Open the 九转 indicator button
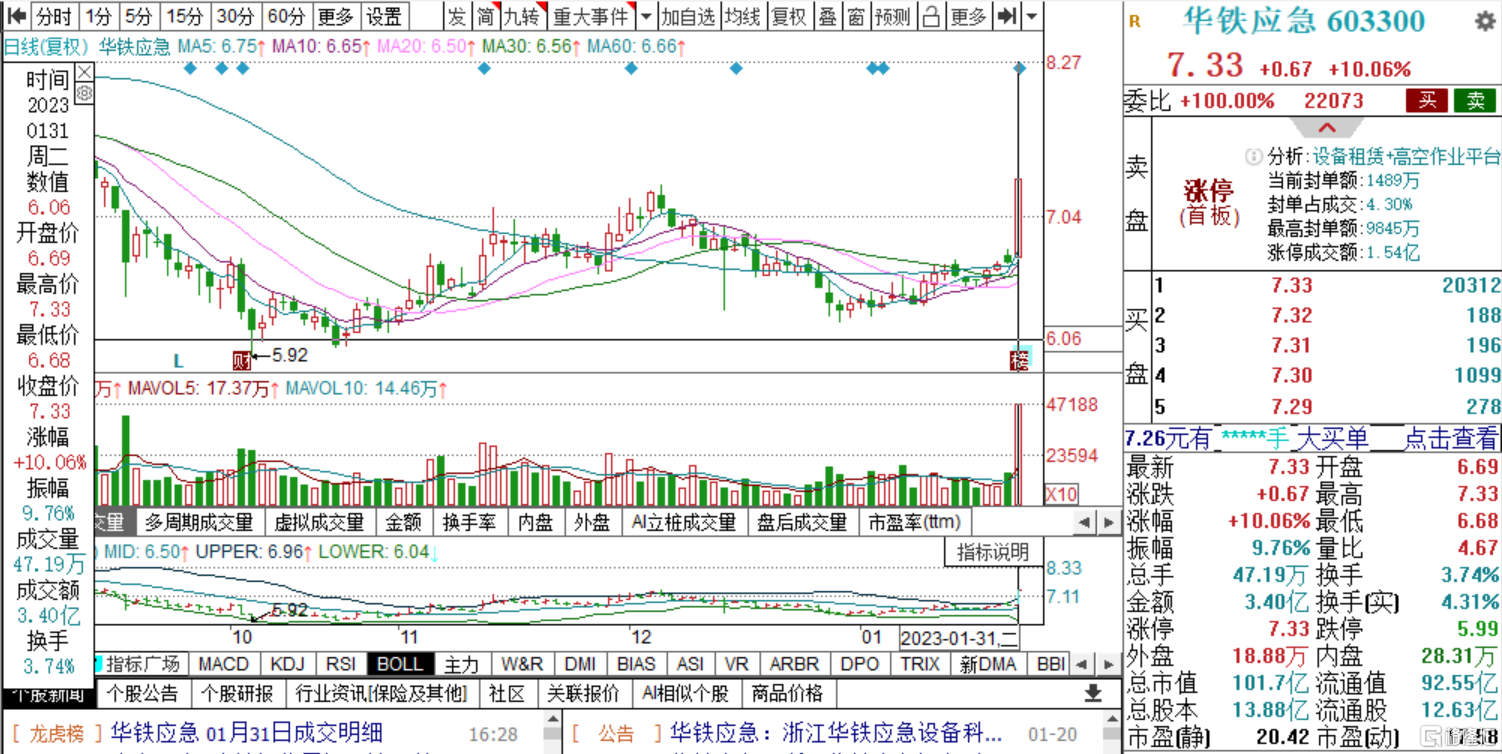This screenshot has width=1502, height=754. pyautogui.click(x=523, y=16)
